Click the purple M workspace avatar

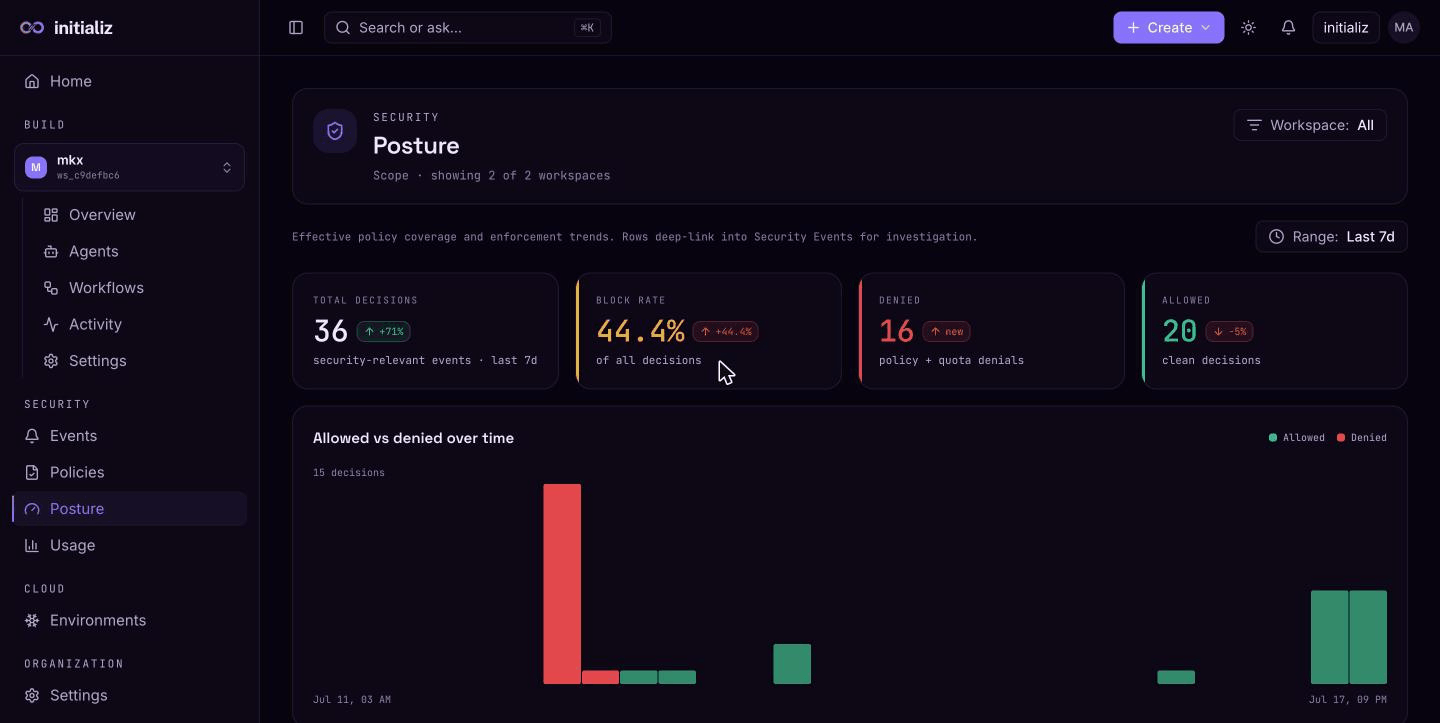pyautogui.click(x=36, y=167)
